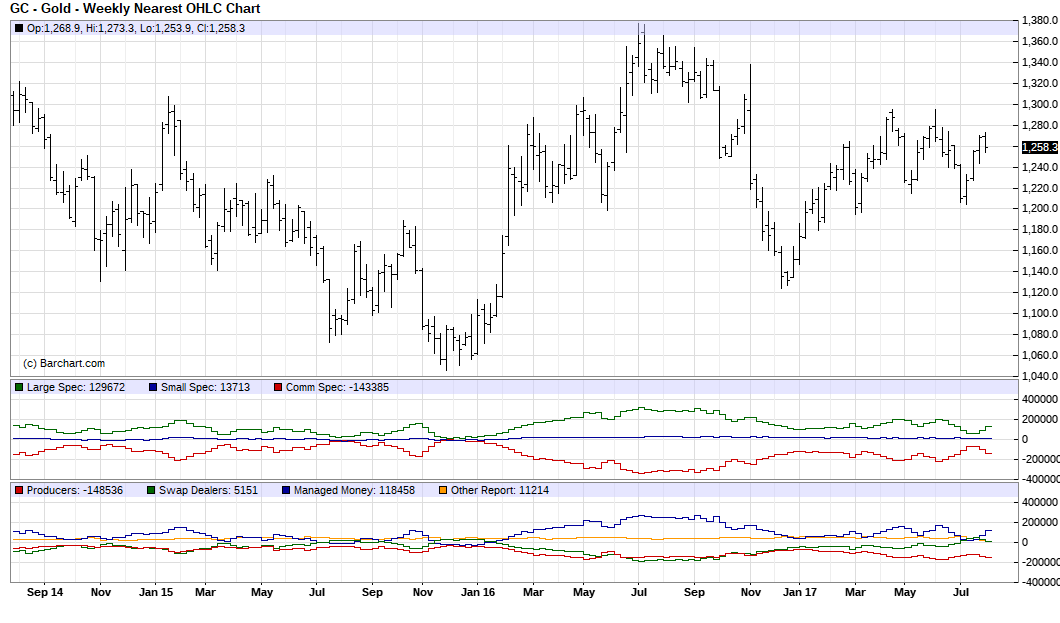Click the 1,160.0 price axis label
Viewport: 1060px width, 623px height.
click(x=1040, y=250)
